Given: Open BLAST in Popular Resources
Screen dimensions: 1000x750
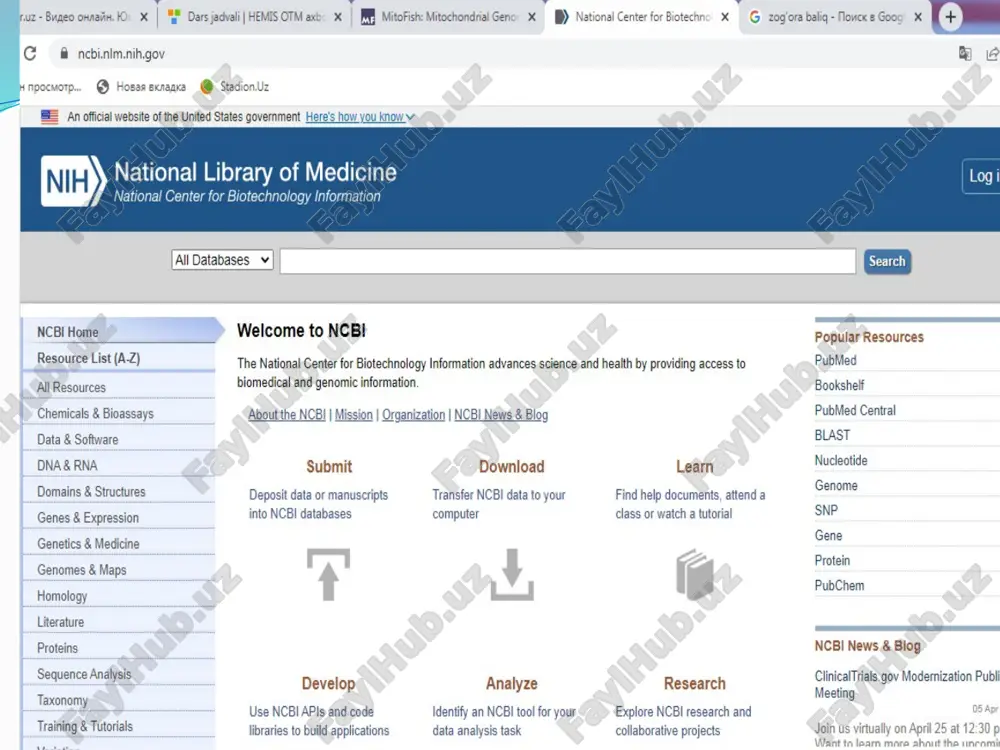Looking at the screenshot, I should (x=832, y=435).
